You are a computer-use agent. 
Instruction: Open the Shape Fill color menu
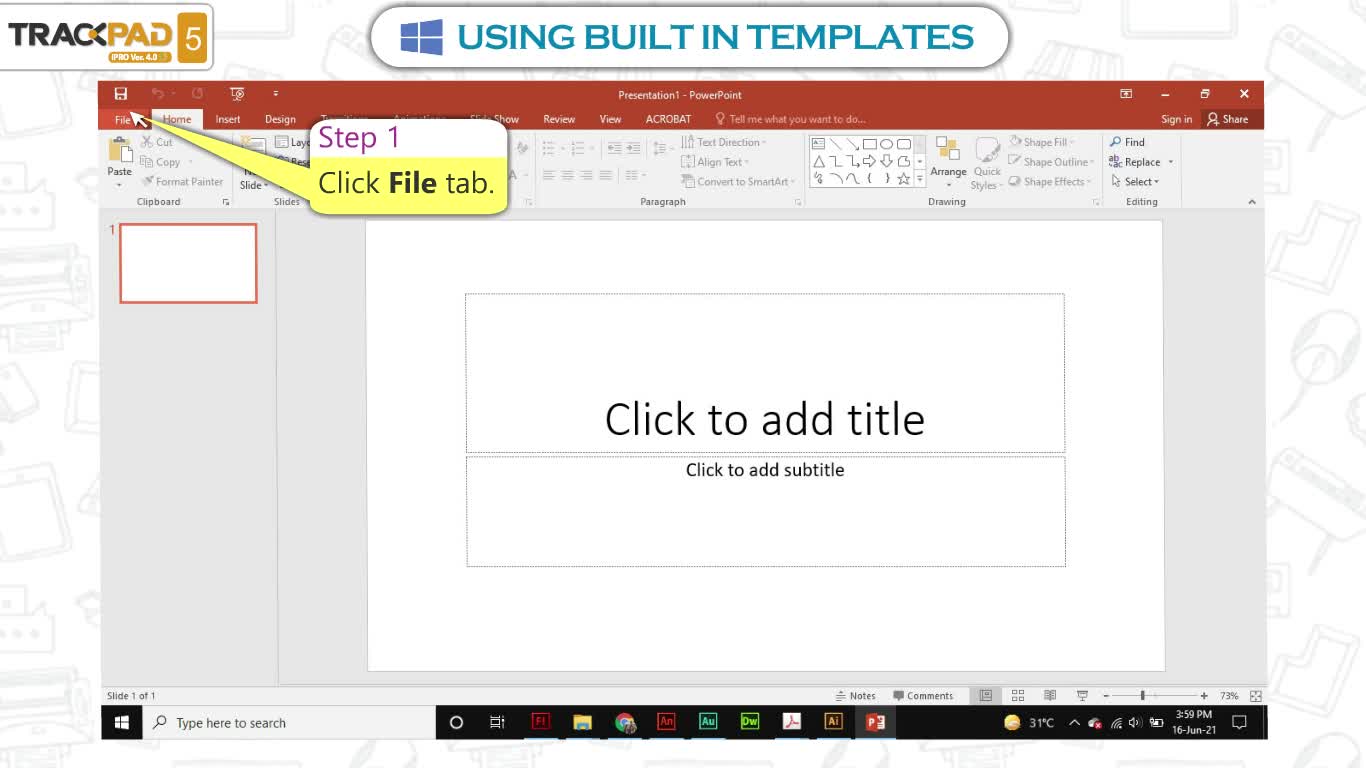(x=1042, y=142)
